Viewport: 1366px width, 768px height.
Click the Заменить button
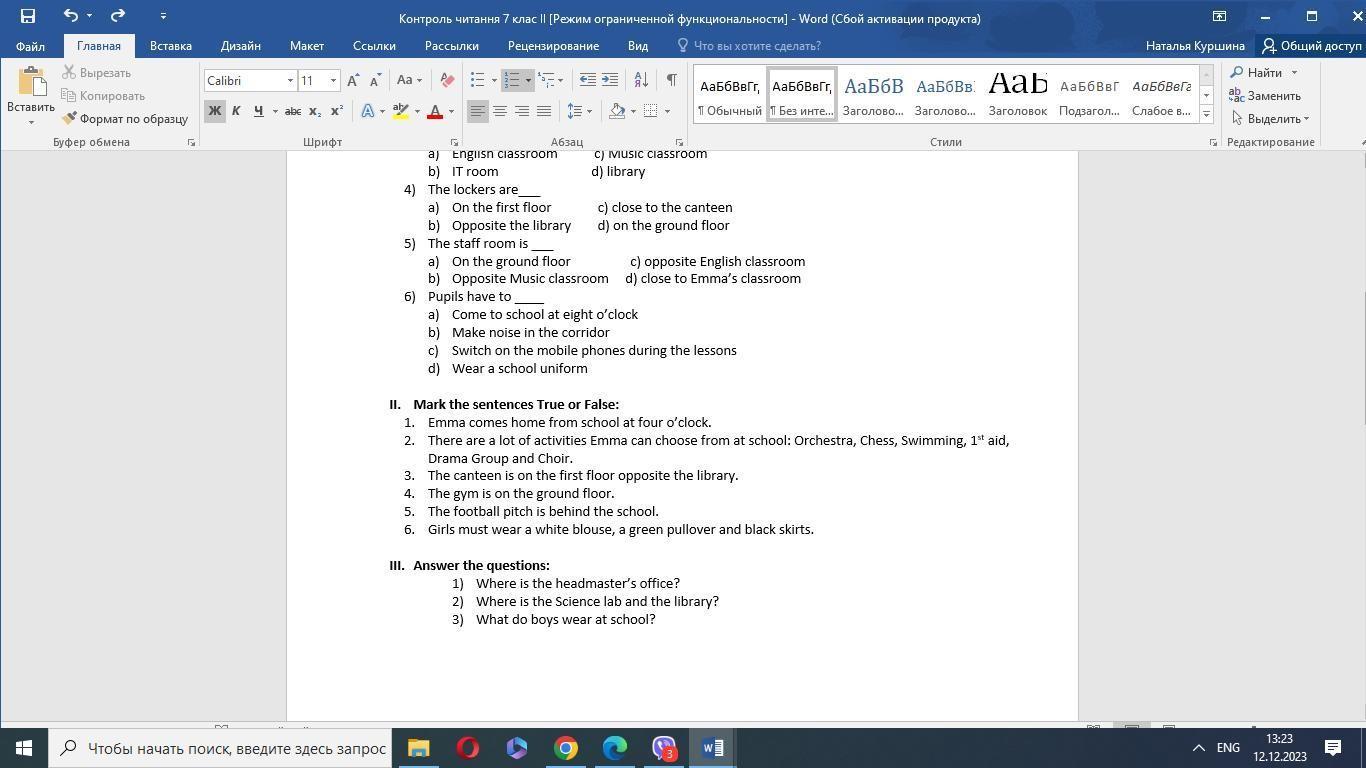(x=1265, y=95)
